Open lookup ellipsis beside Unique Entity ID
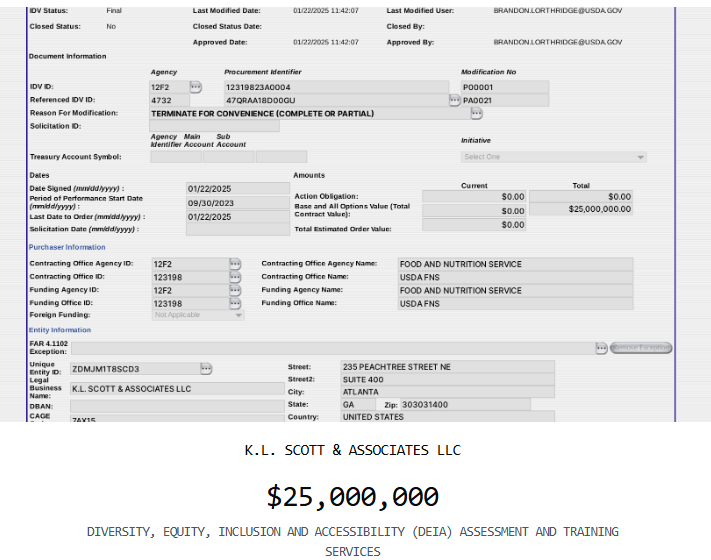Image resolution: width=711 pixels, height=560 pixels. [206, 369]
